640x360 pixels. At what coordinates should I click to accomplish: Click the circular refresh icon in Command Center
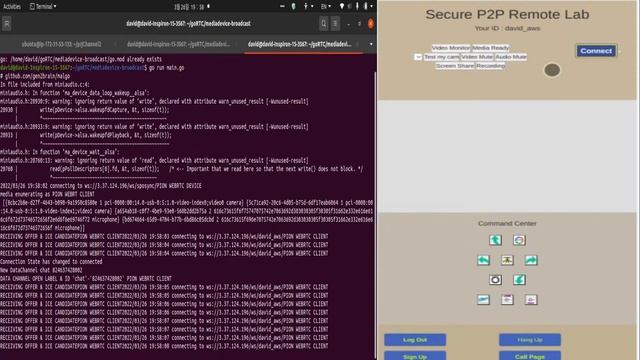(519, 240)
